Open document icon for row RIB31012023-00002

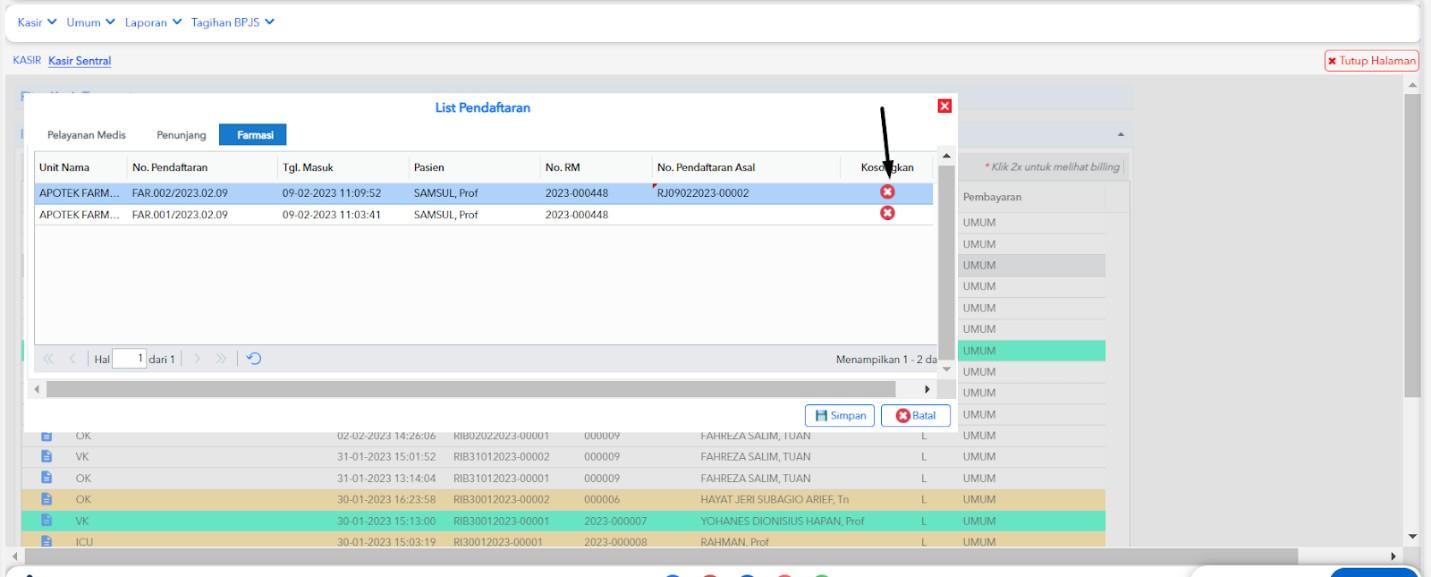pos(46,457)
